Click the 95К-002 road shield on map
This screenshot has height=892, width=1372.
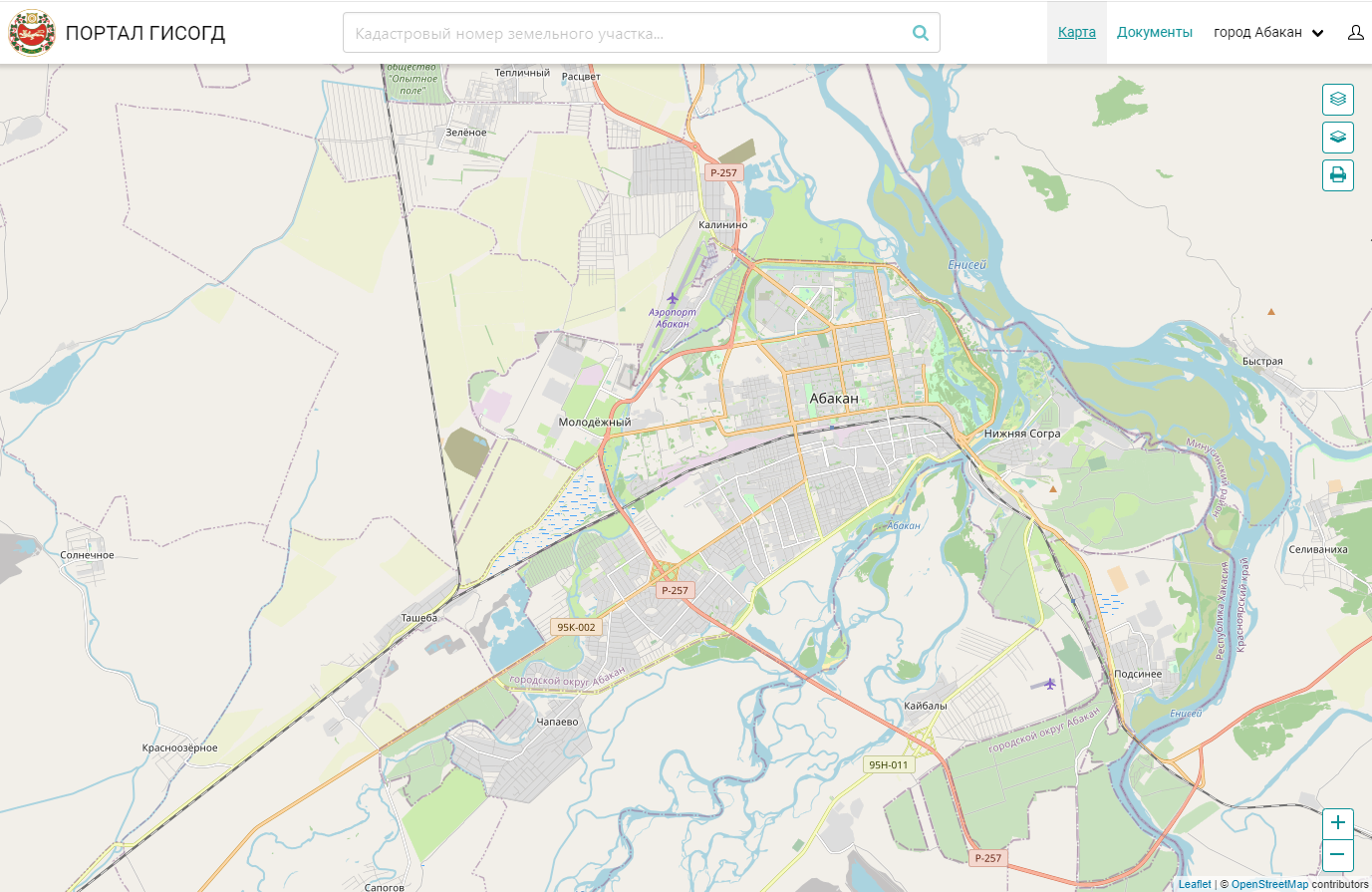(576, 627)
